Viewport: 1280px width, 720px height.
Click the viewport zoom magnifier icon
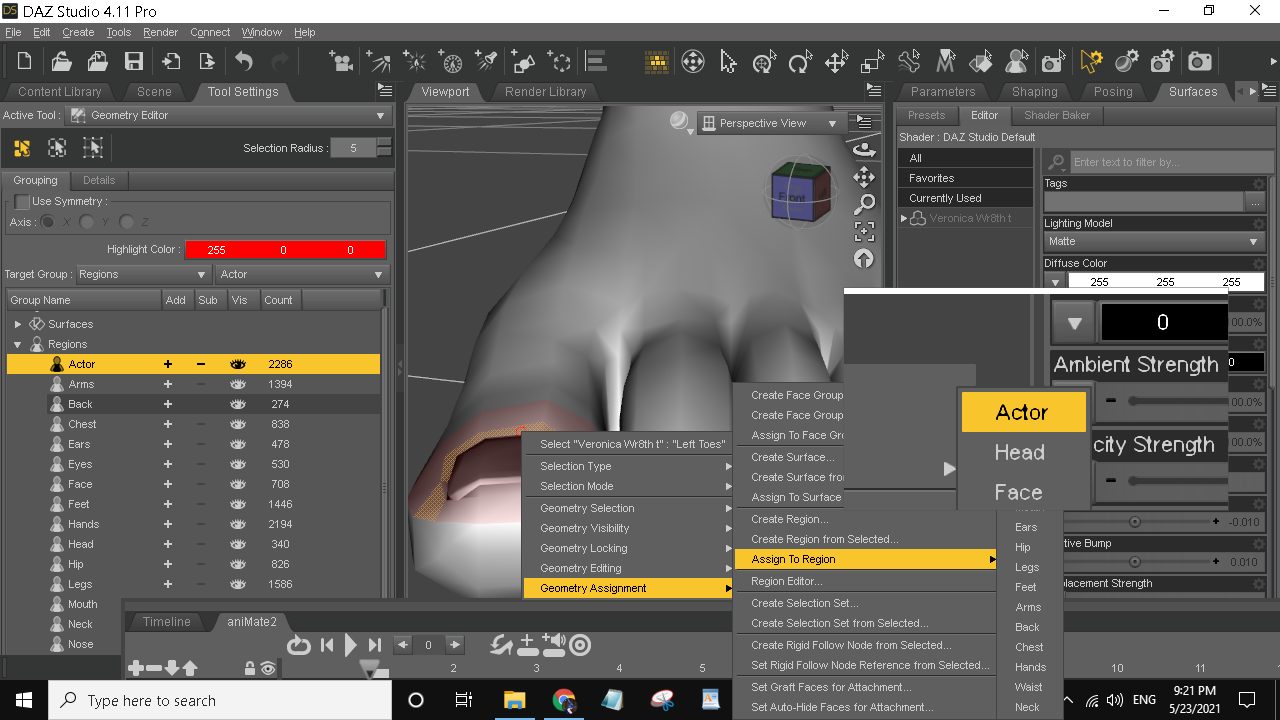[864, 205]
